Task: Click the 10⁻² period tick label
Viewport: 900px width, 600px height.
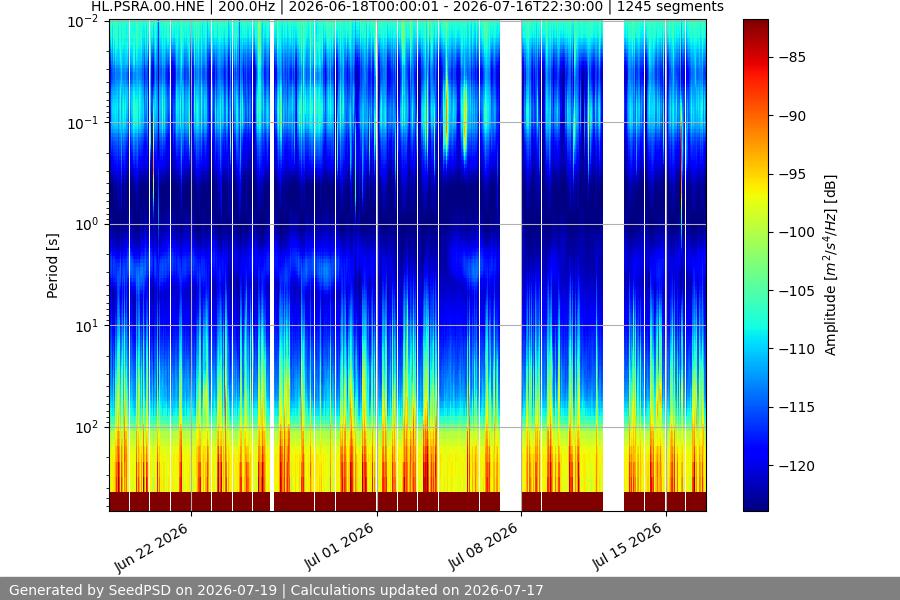Action: click(x=83, y=22)
